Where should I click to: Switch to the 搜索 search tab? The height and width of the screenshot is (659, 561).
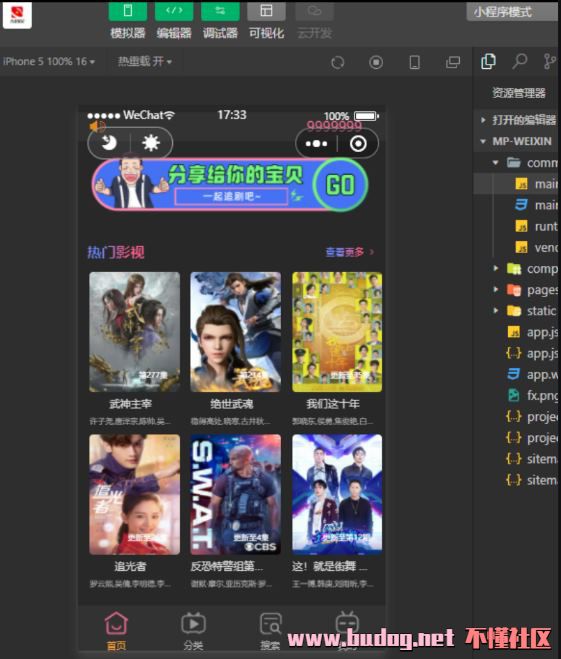270,630
